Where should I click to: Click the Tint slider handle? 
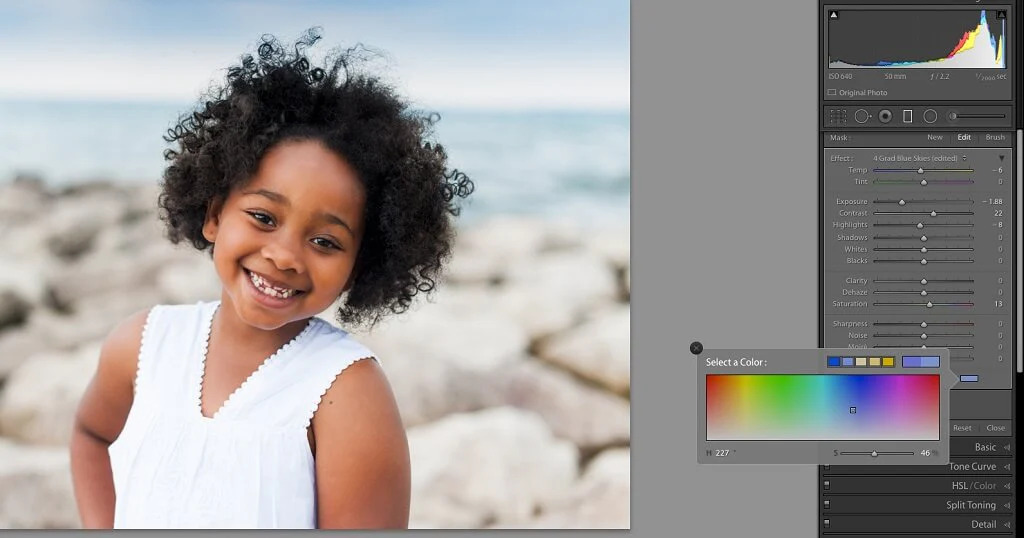tap(923, 182)
